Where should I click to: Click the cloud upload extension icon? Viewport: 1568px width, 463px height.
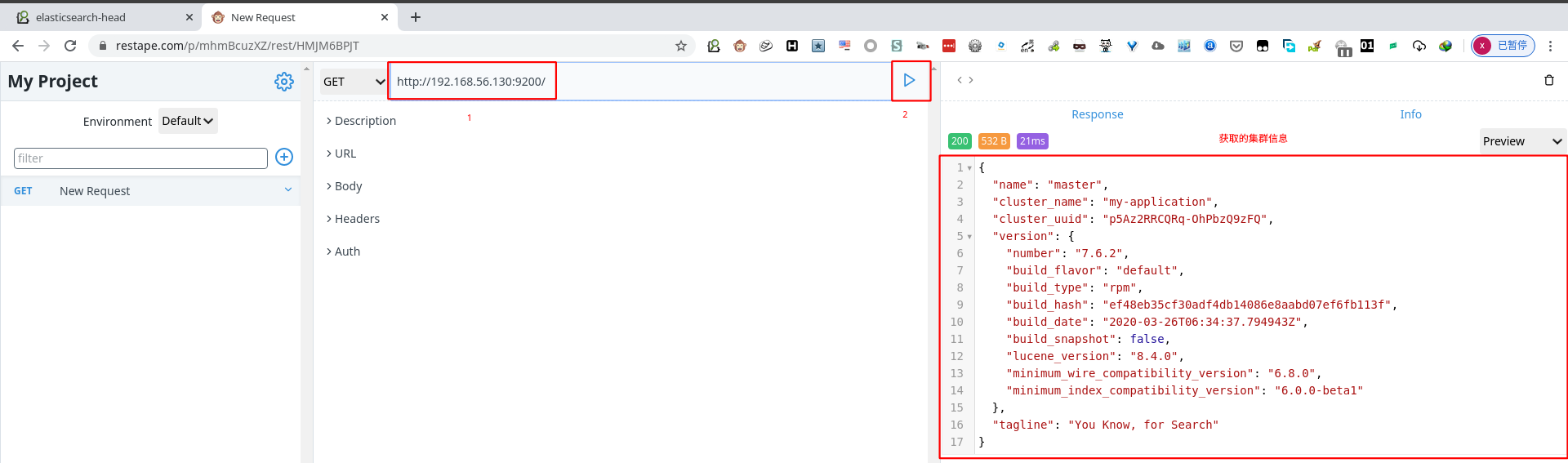(x=1158, y=46)
